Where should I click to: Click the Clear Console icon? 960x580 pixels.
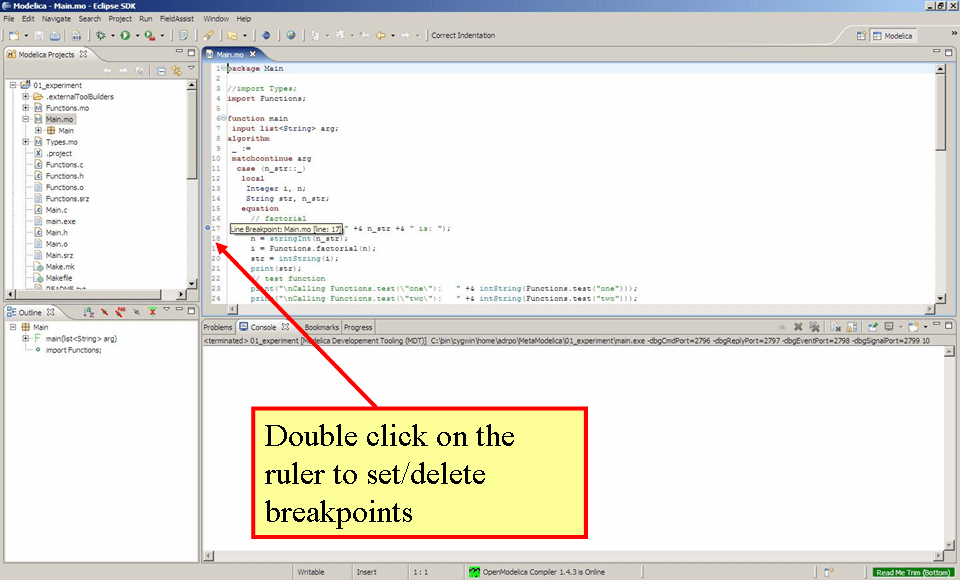click(834, 326)
